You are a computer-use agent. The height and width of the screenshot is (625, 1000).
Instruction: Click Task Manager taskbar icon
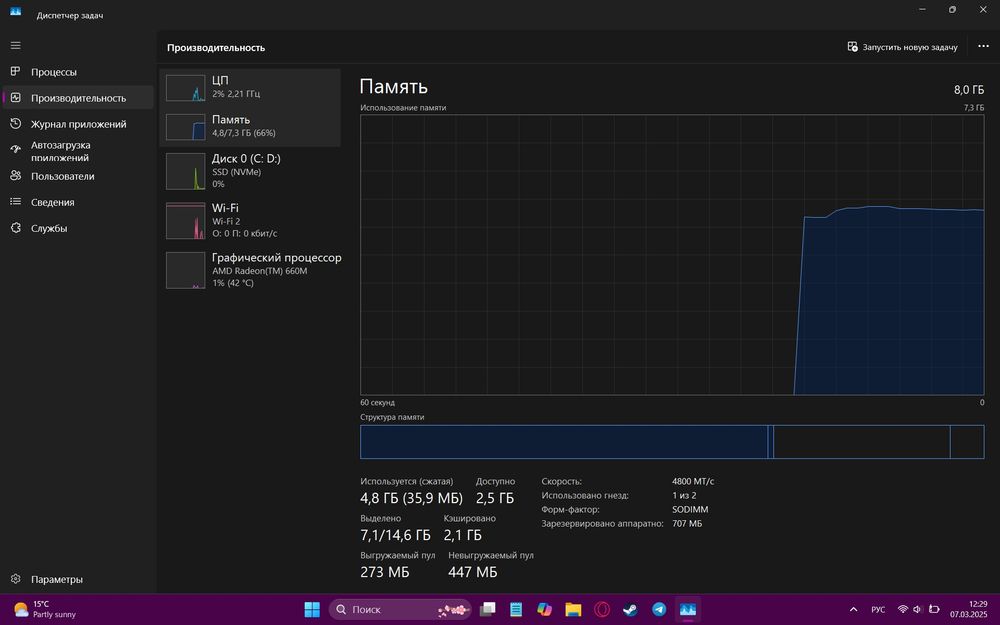click(688, 609)
